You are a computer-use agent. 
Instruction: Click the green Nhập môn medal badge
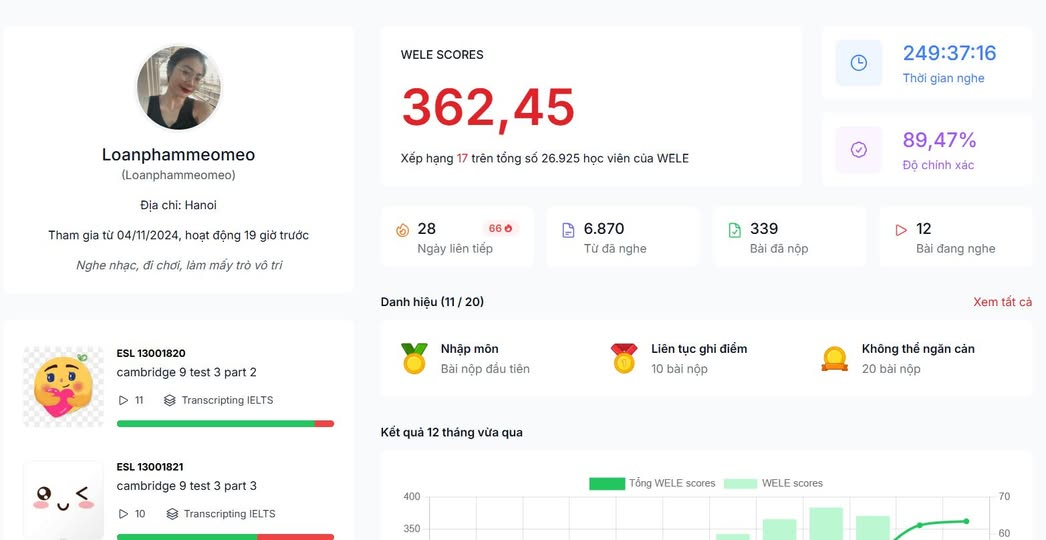click(x=414, y=358)
